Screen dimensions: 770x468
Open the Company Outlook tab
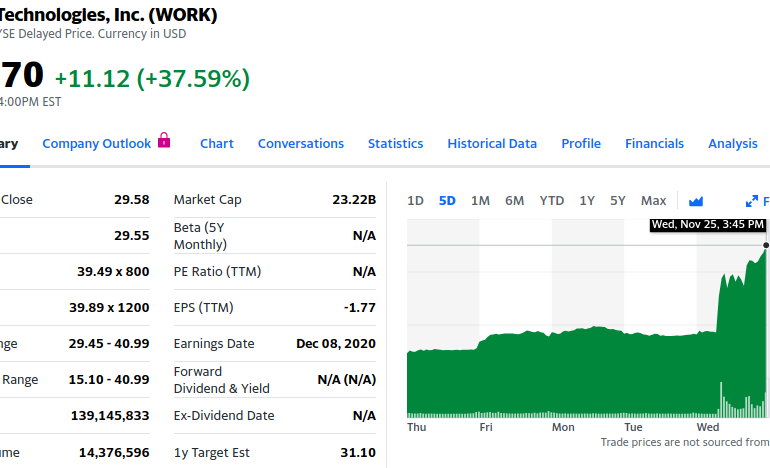(96, 143)
